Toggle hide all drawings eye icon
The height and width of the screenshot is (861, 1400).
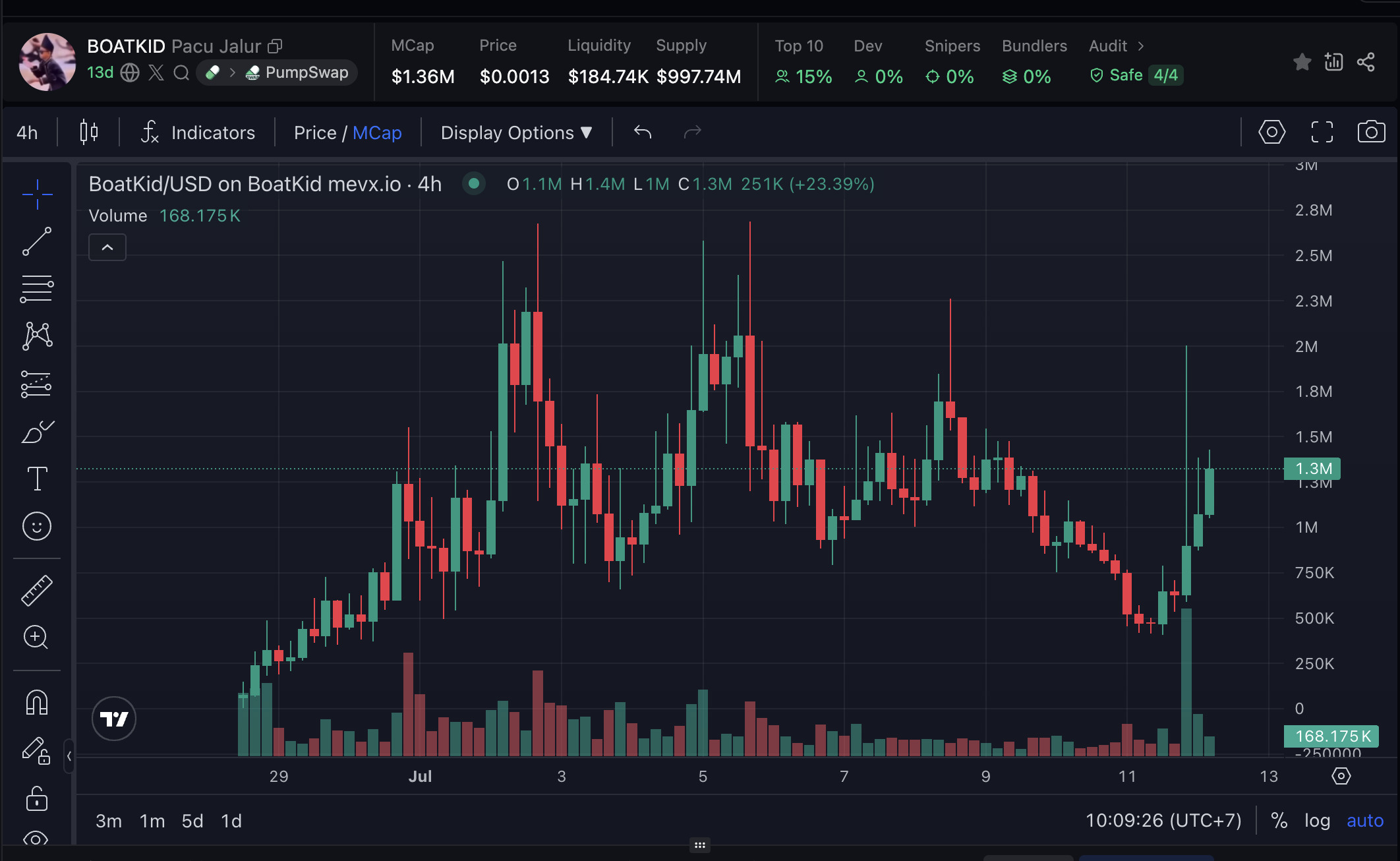click(x=36, y=839)
